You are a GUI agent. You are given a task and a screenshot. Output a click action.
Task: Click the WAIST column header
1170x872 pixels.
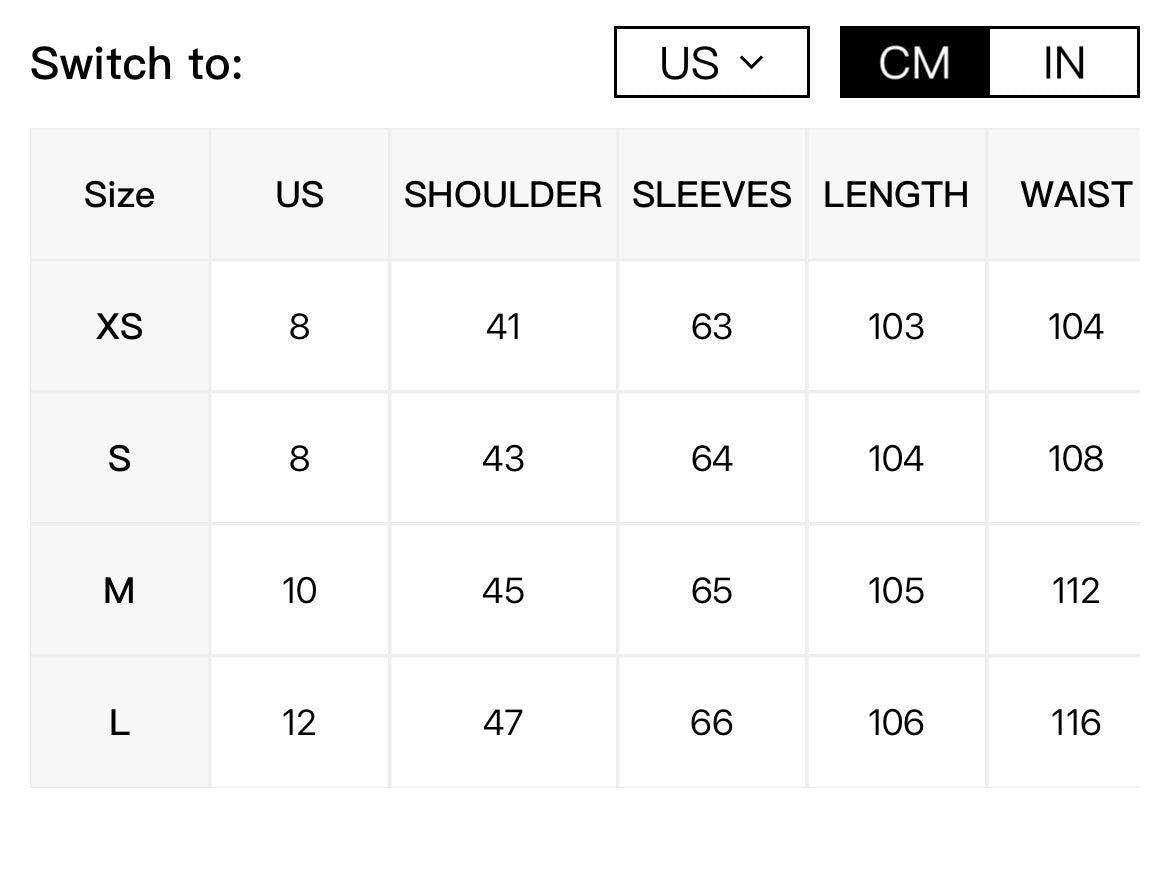1076,195
